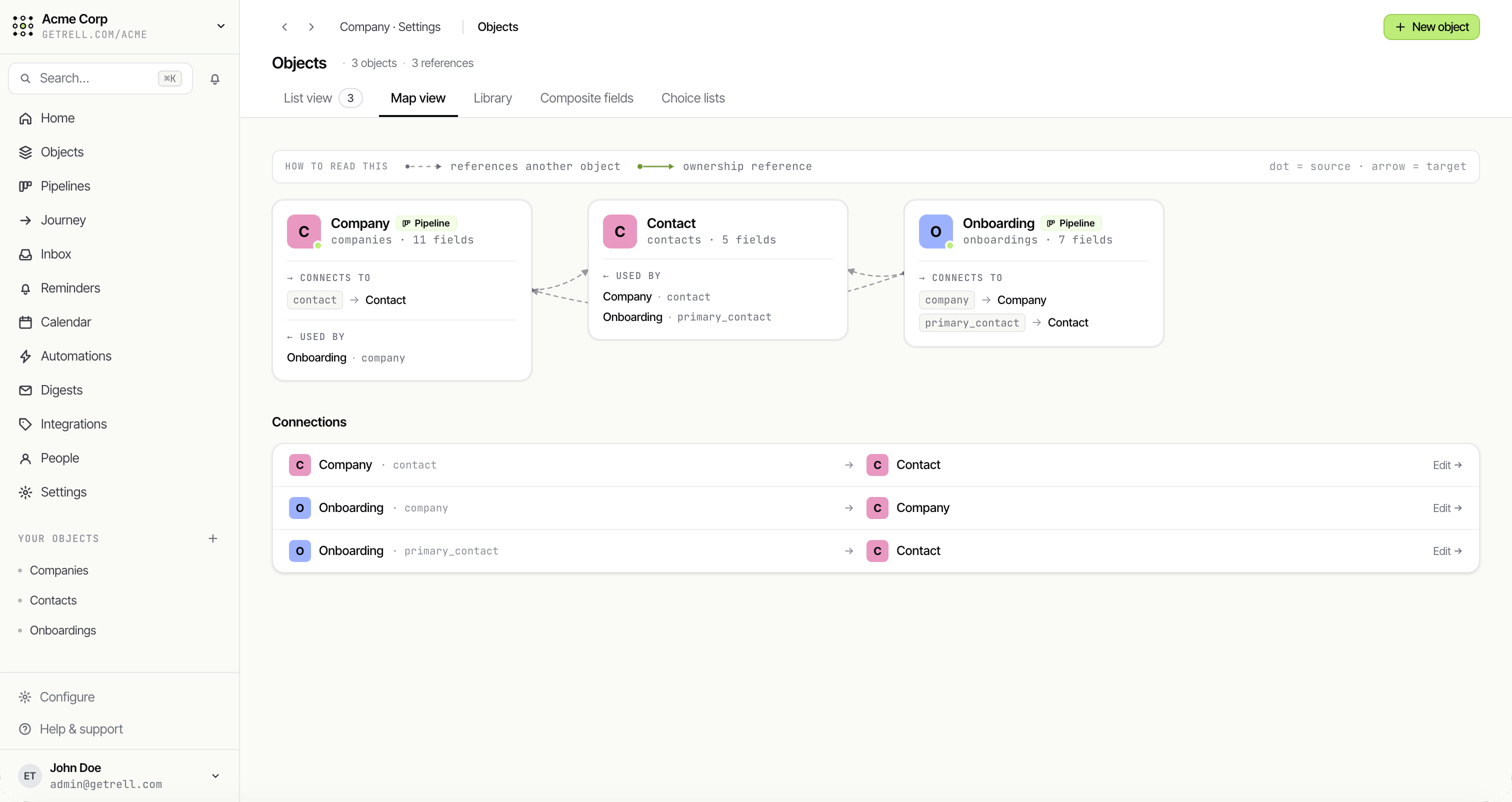The image size is (1512, 802).
Task: Open the Composite fields tab
Action: pyautogui.click(x=586, y=98)
